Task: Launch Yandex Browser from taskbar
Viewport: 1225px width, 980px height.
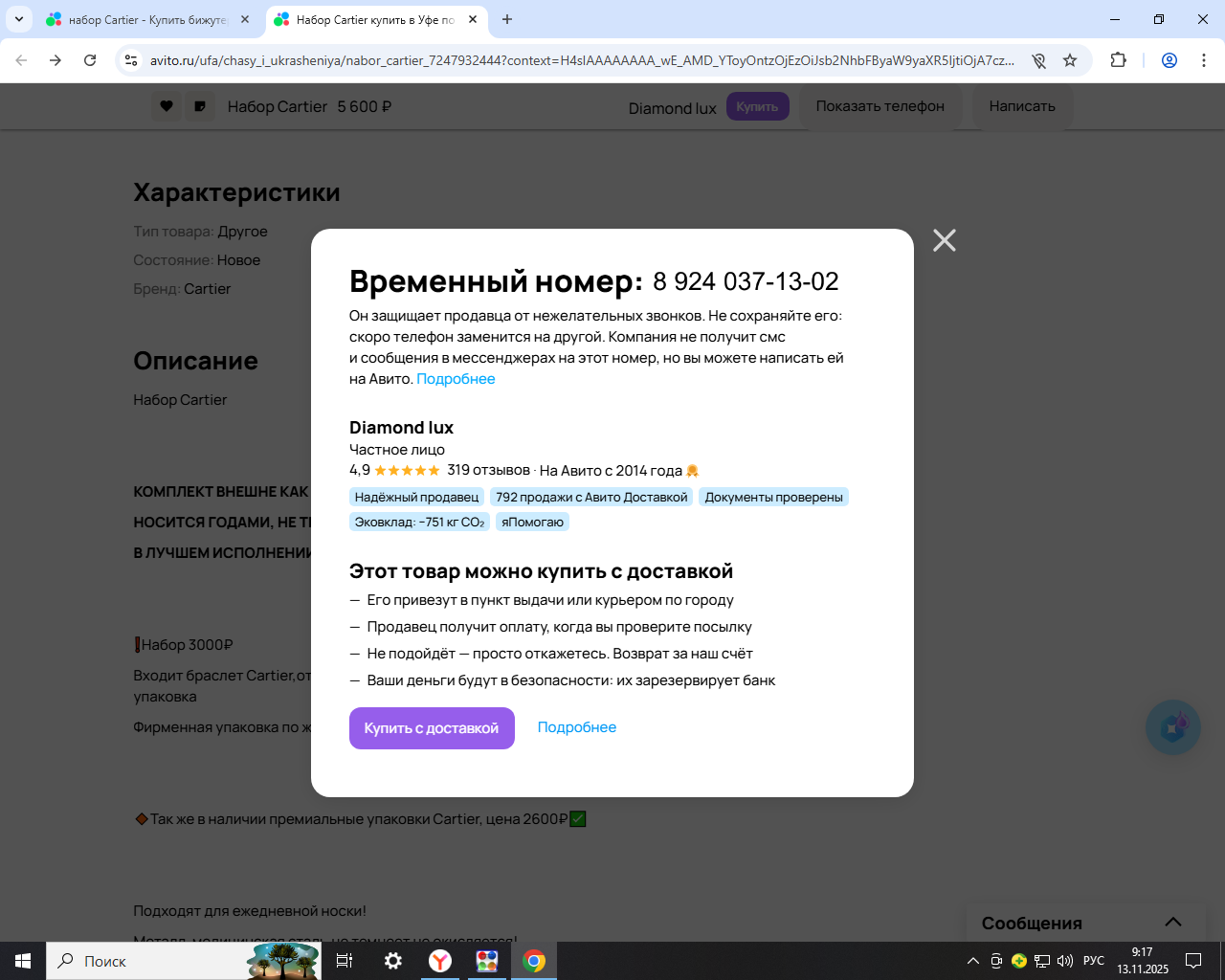Action: (440, 961)
